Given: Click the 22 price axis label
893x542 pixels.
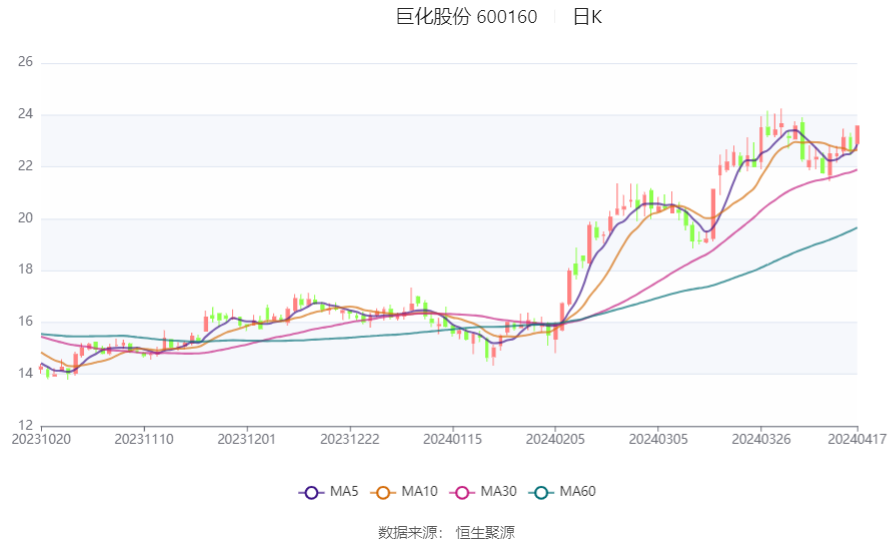Looking at the screenshot, I should (25, 166).
